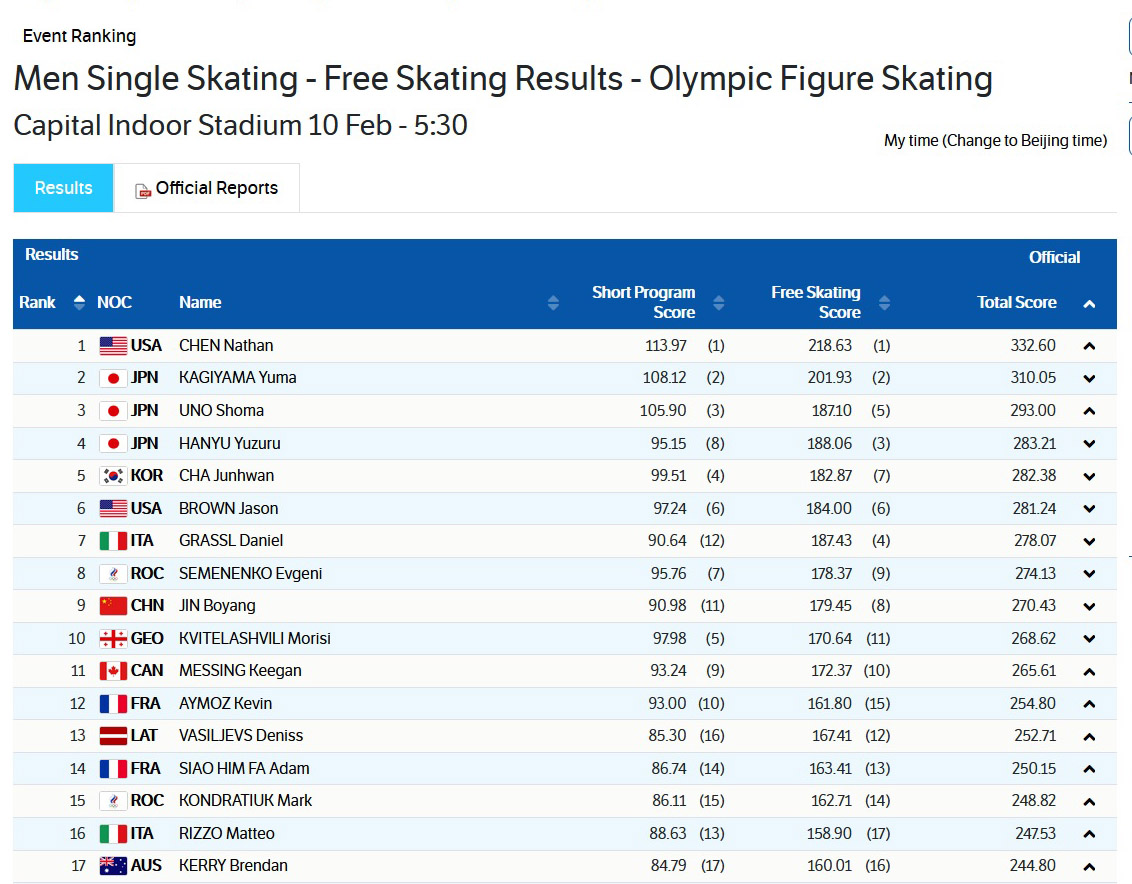Click the Korean flag for CHA Junhwan

point(113,476)
